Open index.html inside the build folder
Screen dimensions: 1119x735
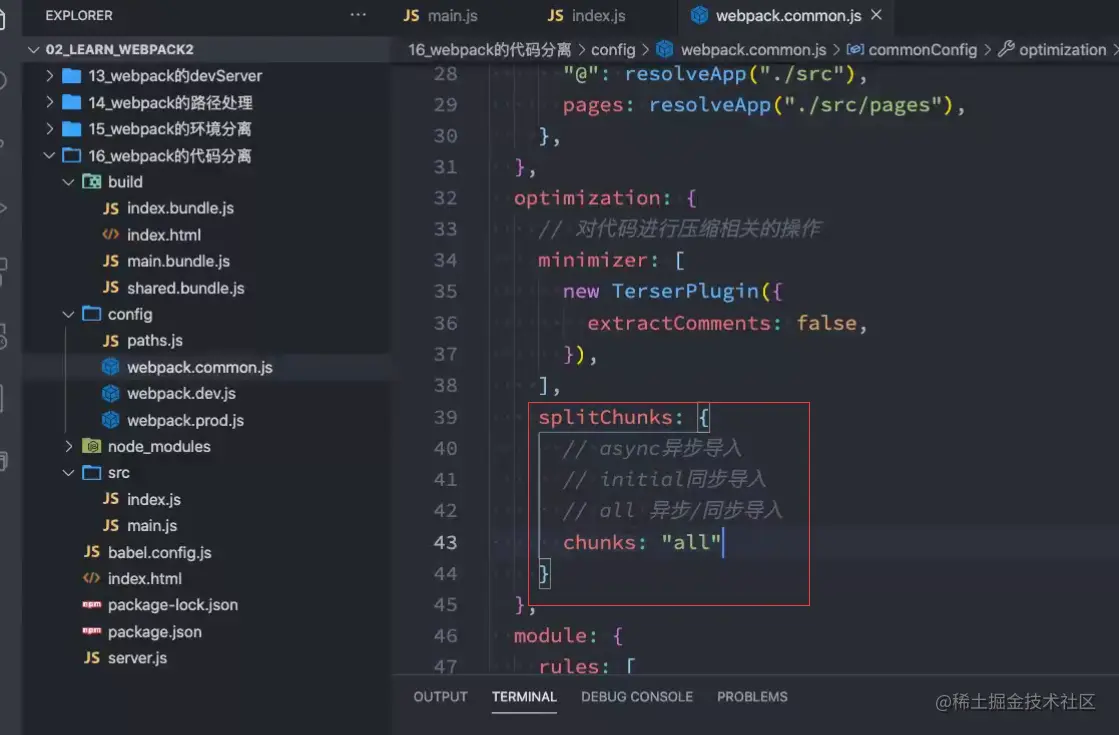point(163,235)
